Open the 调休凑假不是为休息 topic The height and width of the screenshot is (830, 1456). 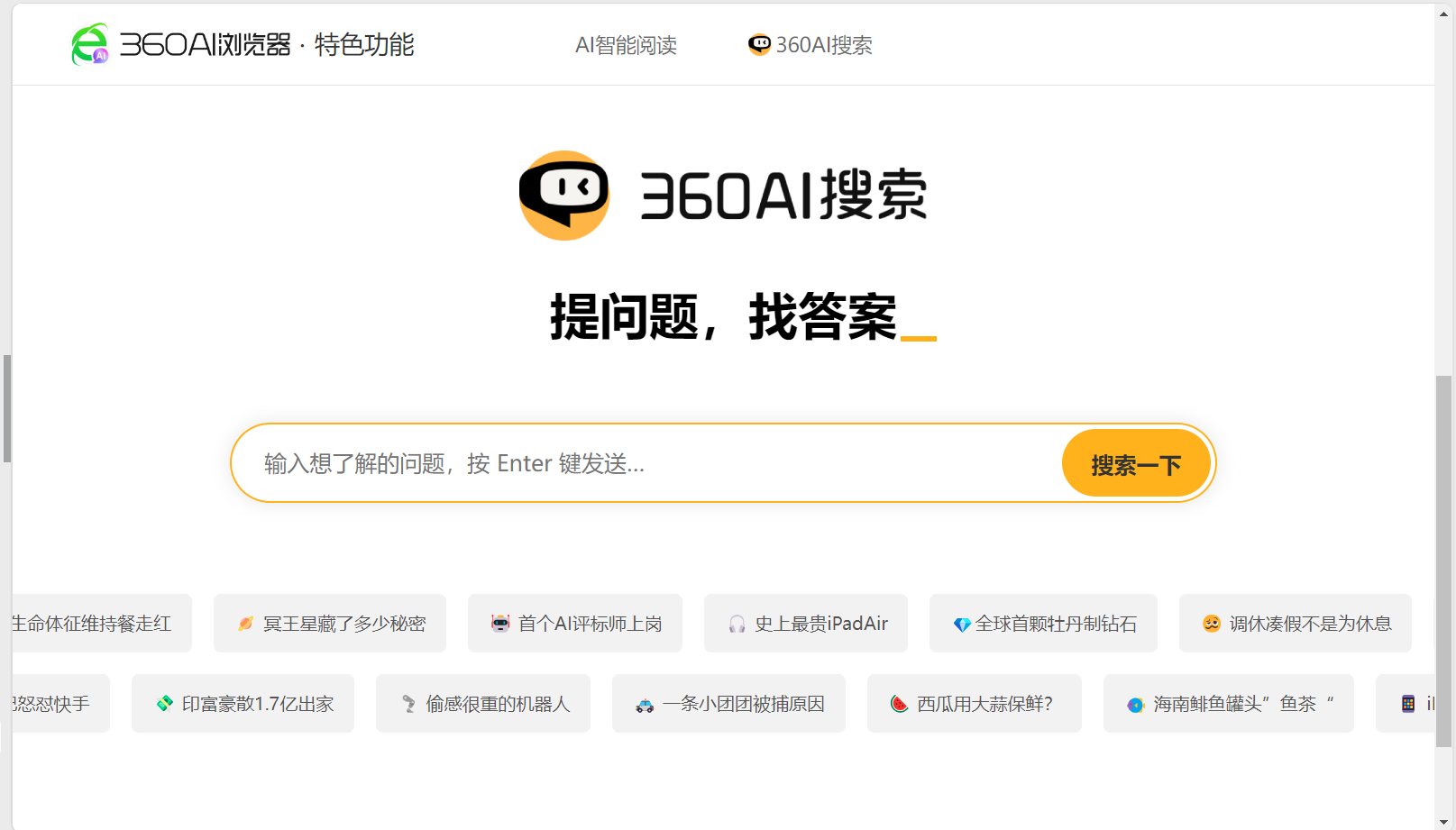pyautogui.click(x=1296, y=623)
